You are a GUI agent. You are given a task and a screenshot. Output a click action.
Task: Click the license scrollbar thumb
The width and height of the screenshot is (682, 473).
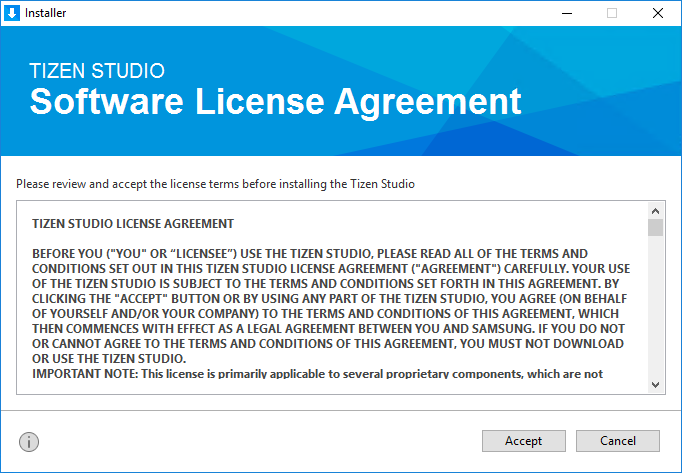(655, 228)
